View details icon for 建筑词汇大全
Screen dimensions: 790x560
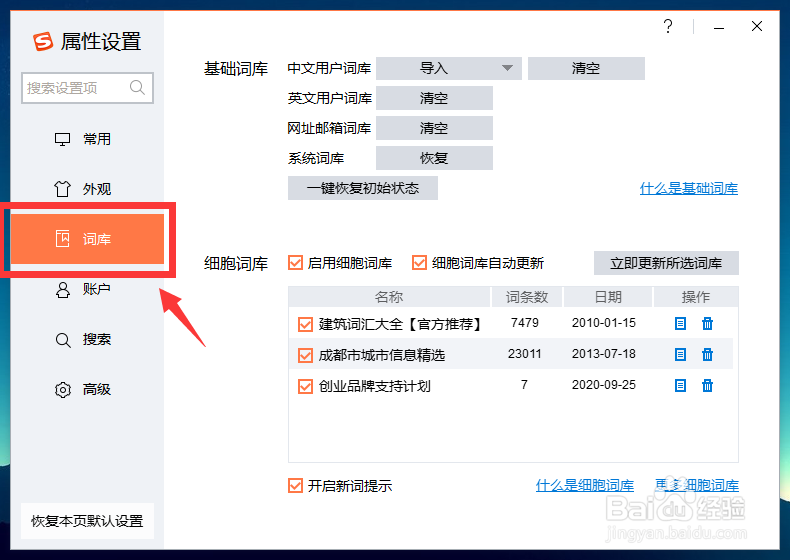point(680,324)
